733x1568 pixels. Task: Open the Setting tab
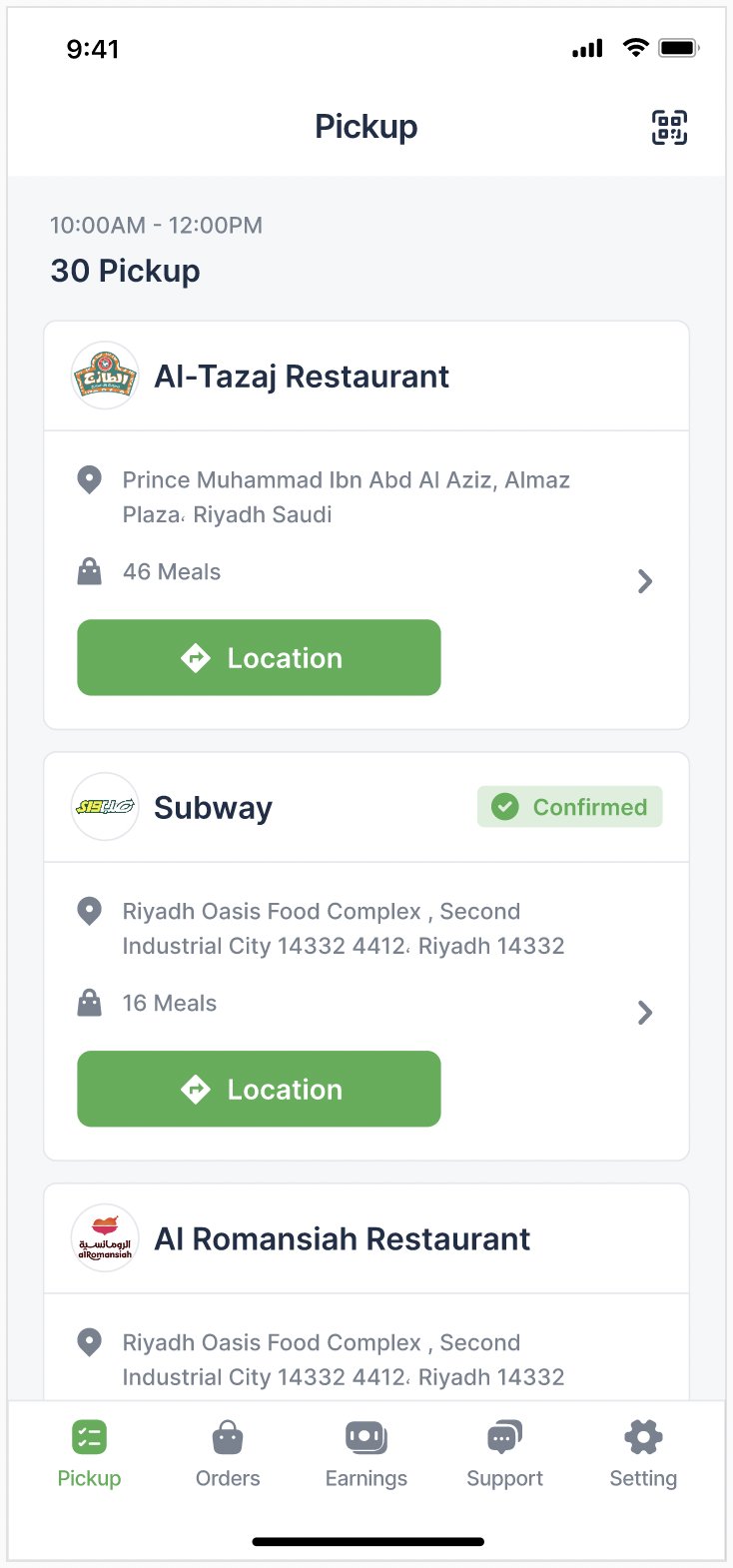pos(643,1454)
